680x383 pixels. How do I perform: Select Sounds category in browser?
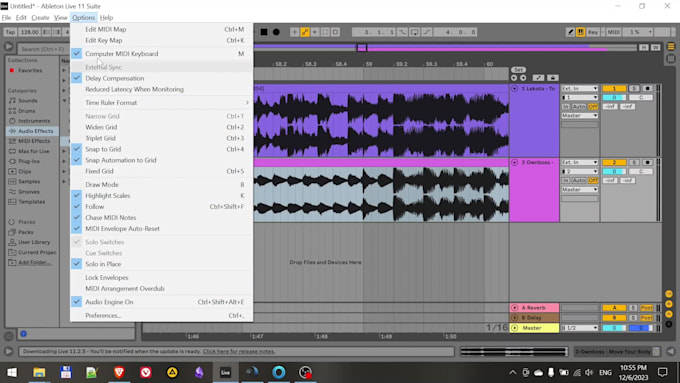(x=27, y=101)
